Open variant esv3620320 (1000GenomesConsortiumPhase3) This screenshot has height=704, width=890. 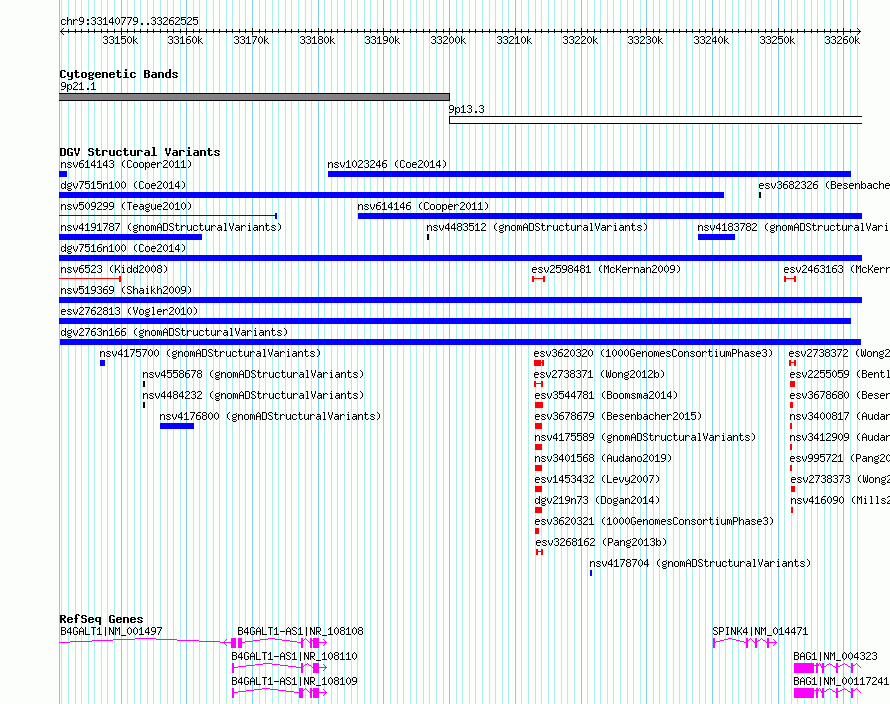[653, 353]
